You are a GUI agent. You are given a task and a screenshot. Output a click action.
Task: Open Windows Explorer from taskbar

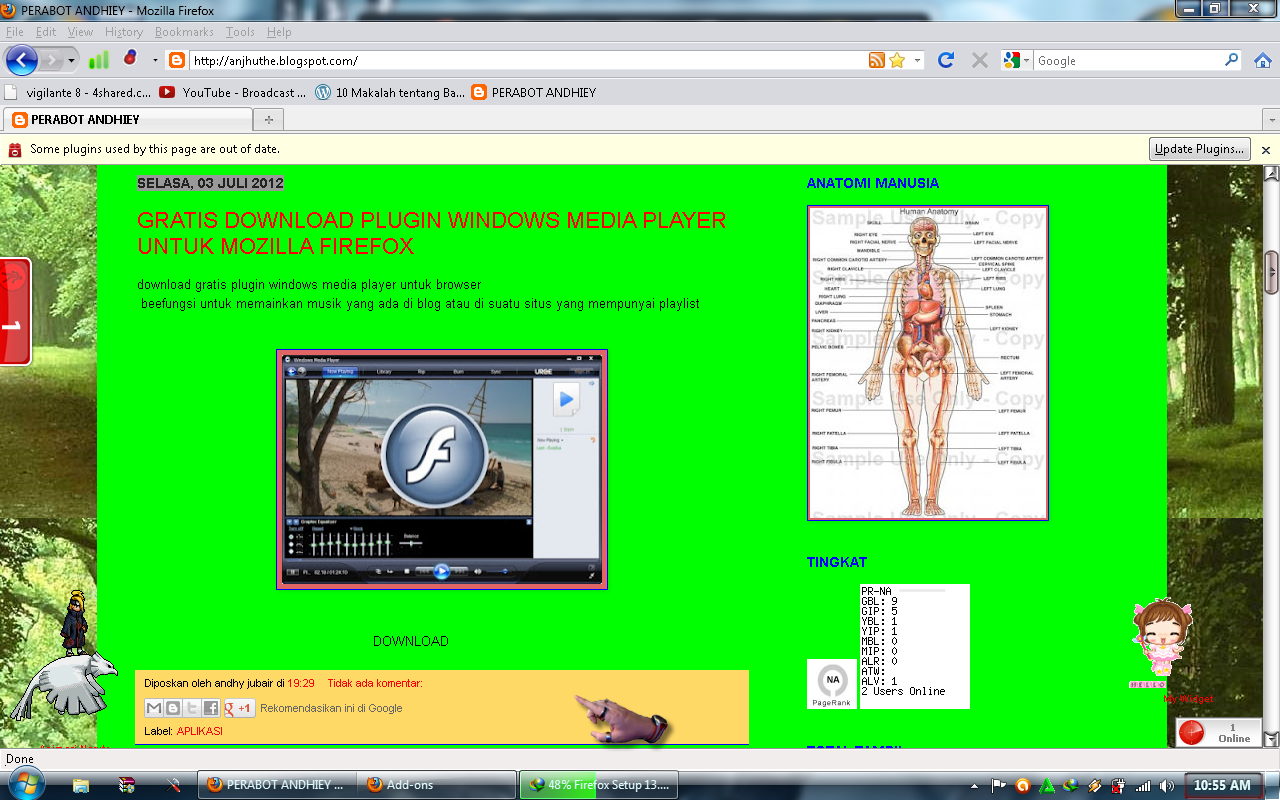click(81, 785)
